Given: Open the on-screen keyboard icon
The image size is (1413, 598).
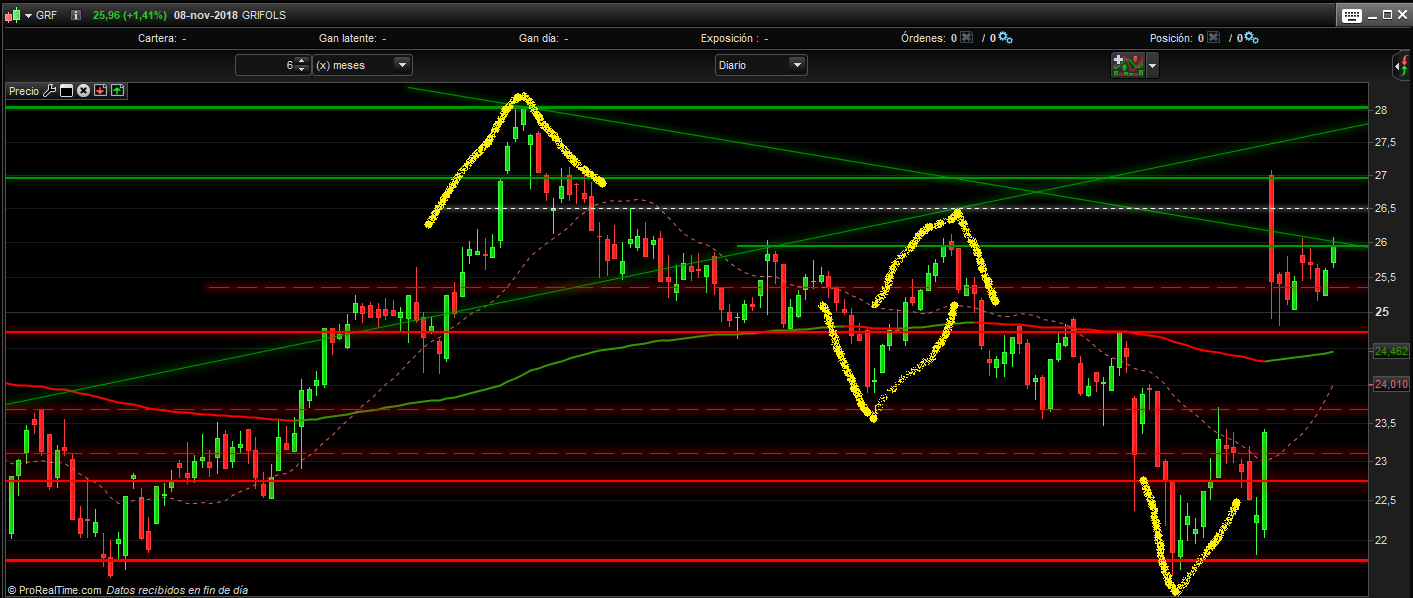Looking at the screenshot, I should coord(1351,15).
